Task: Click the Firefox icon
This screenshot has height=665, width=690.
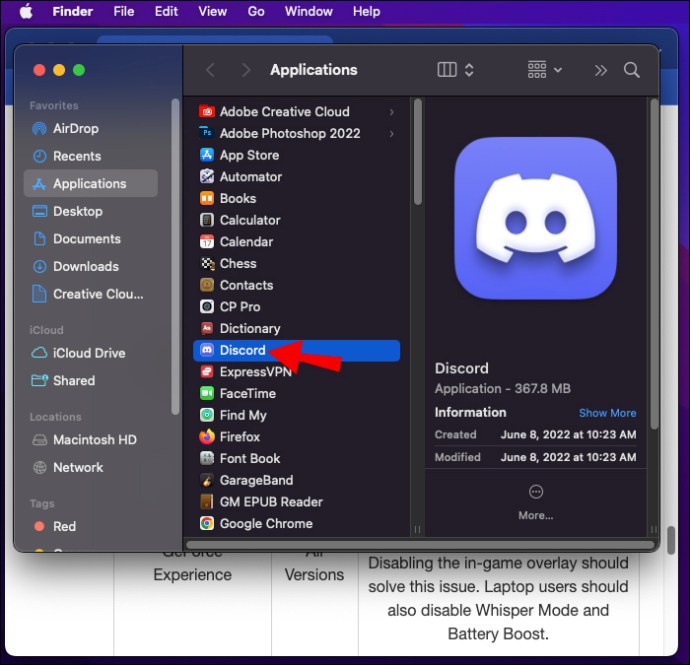Action: pos(207,437)
